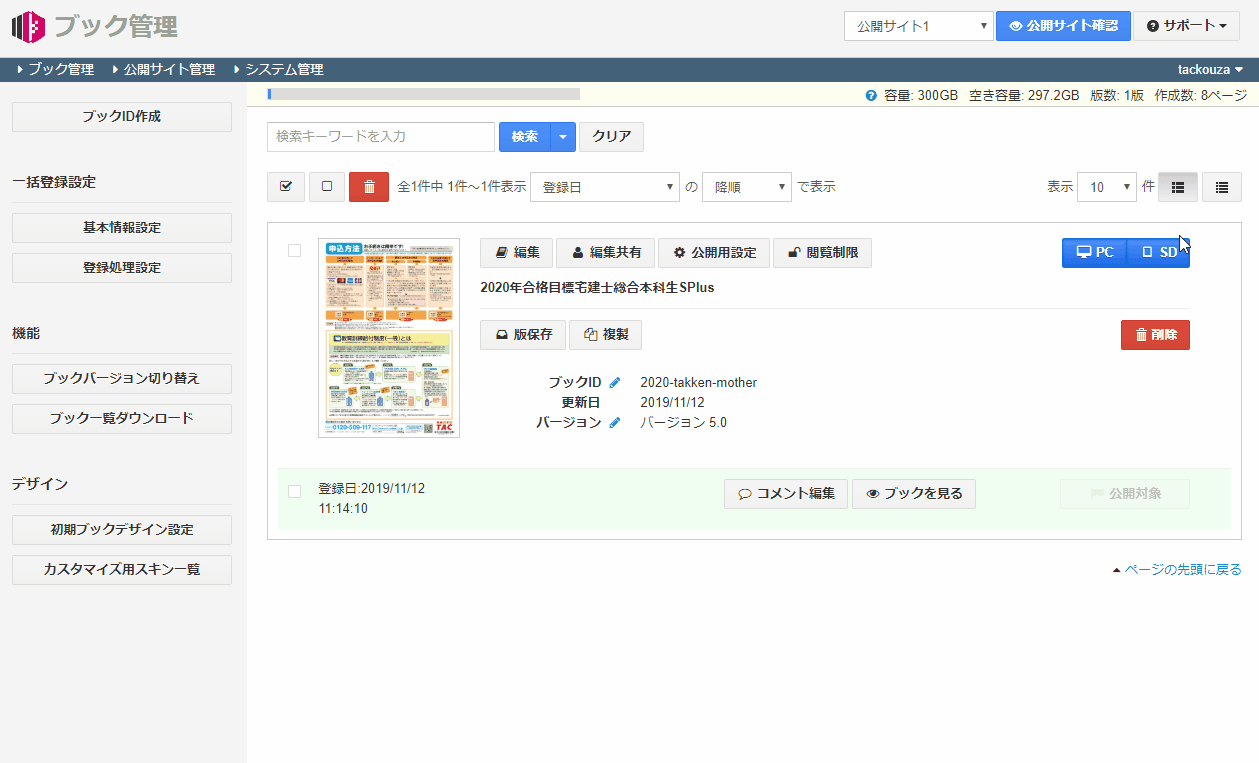The height and width of the screenshot is (763, 1259).
Task: Open the 公開サイト管理 menu
Action: [x=168, y=70]
